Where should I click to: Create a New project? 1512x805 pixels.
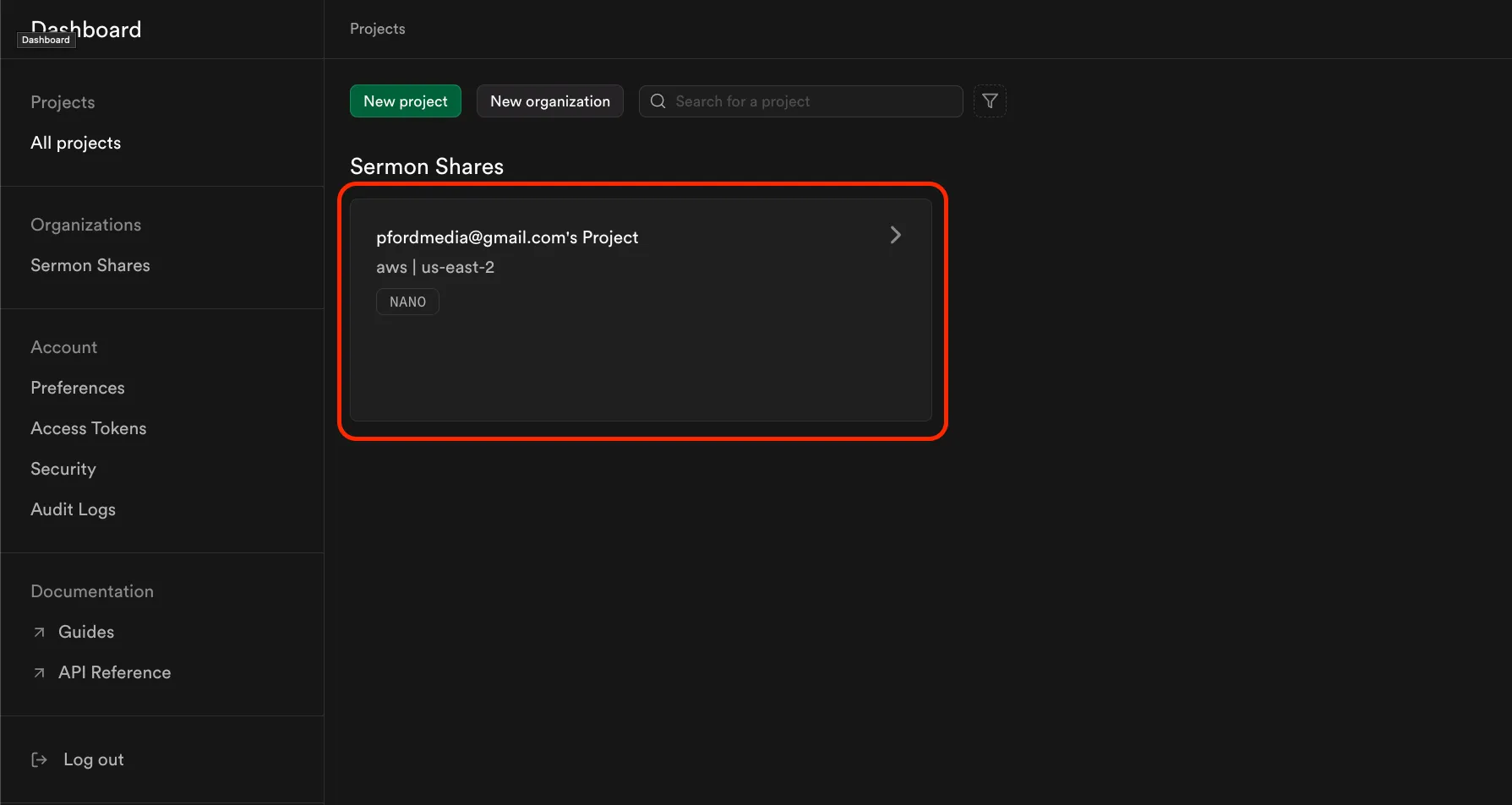point(405,101)
